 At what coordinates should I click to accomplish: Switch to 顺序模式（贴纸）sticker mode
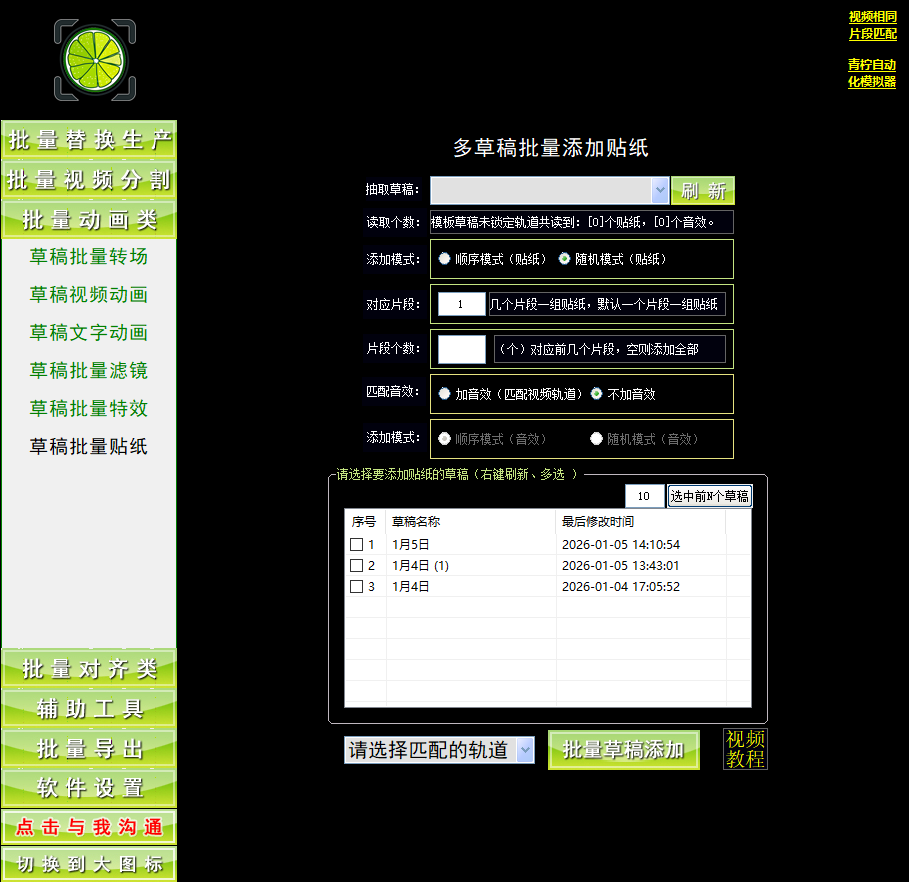pyautogui.click(x=444, y=258)
